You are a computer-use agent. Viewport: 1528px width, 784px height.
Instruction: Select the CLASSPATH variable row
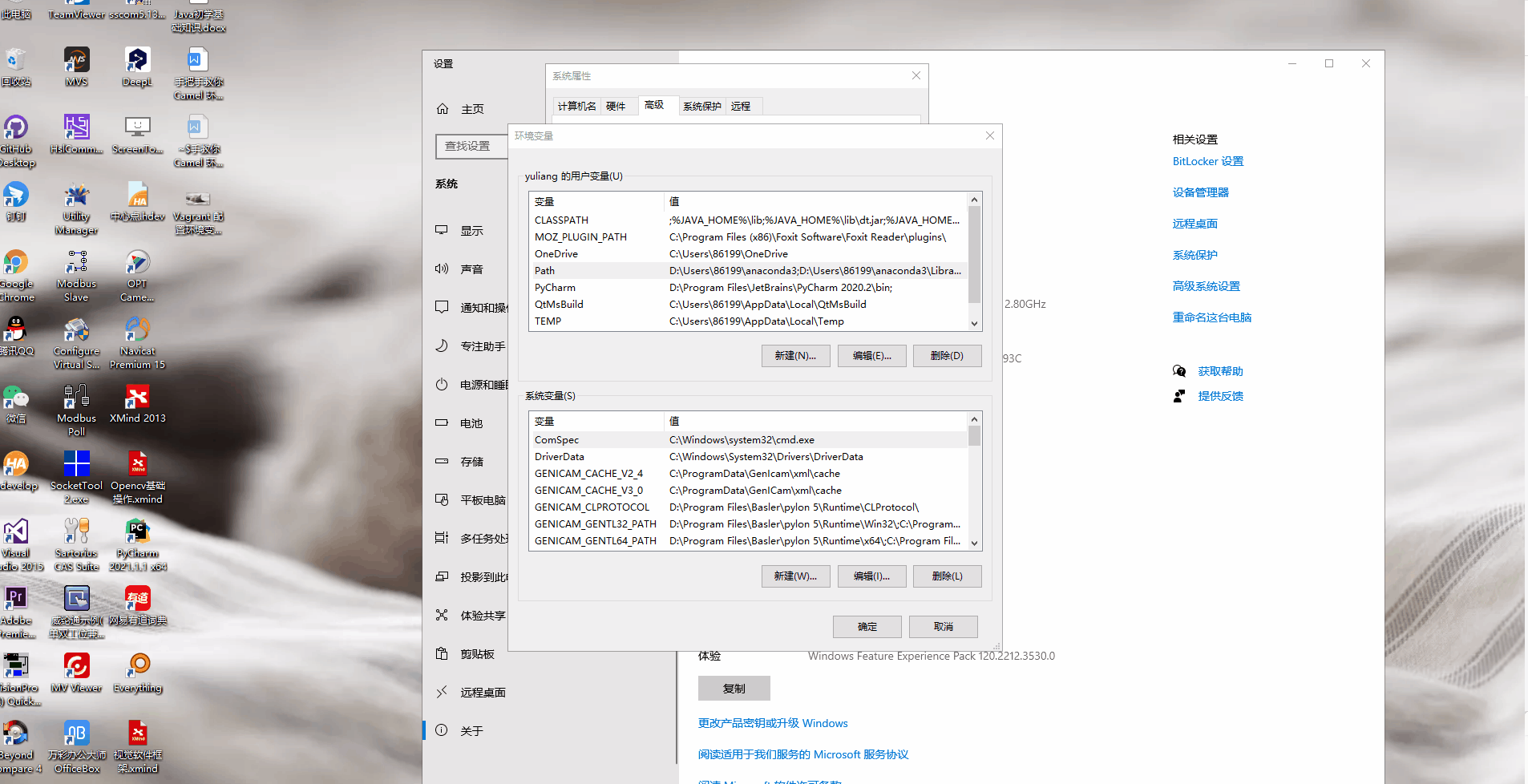click(748, 220)
